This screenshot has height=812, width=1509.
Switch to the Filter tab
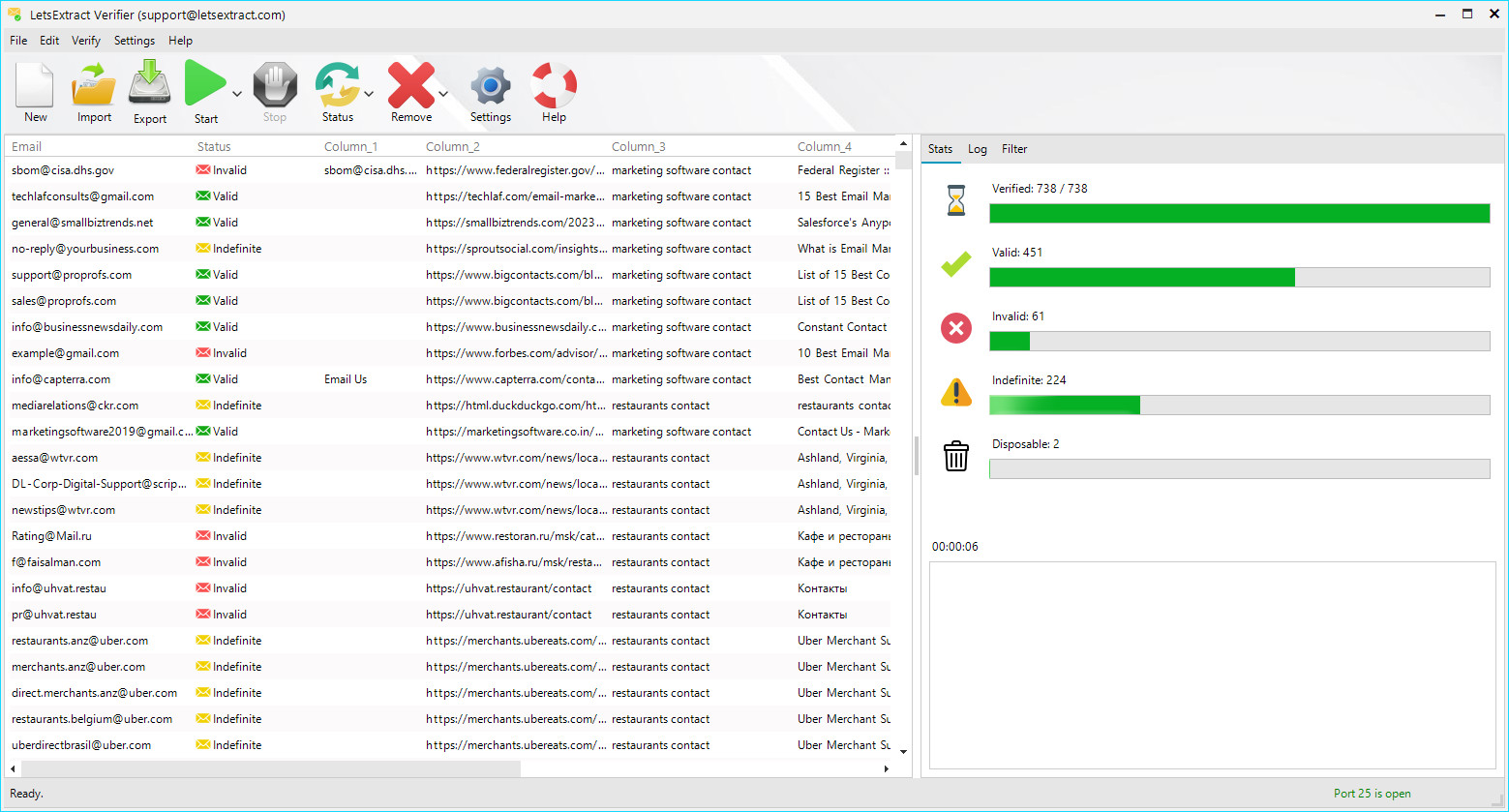click(x=1014, y=149)
